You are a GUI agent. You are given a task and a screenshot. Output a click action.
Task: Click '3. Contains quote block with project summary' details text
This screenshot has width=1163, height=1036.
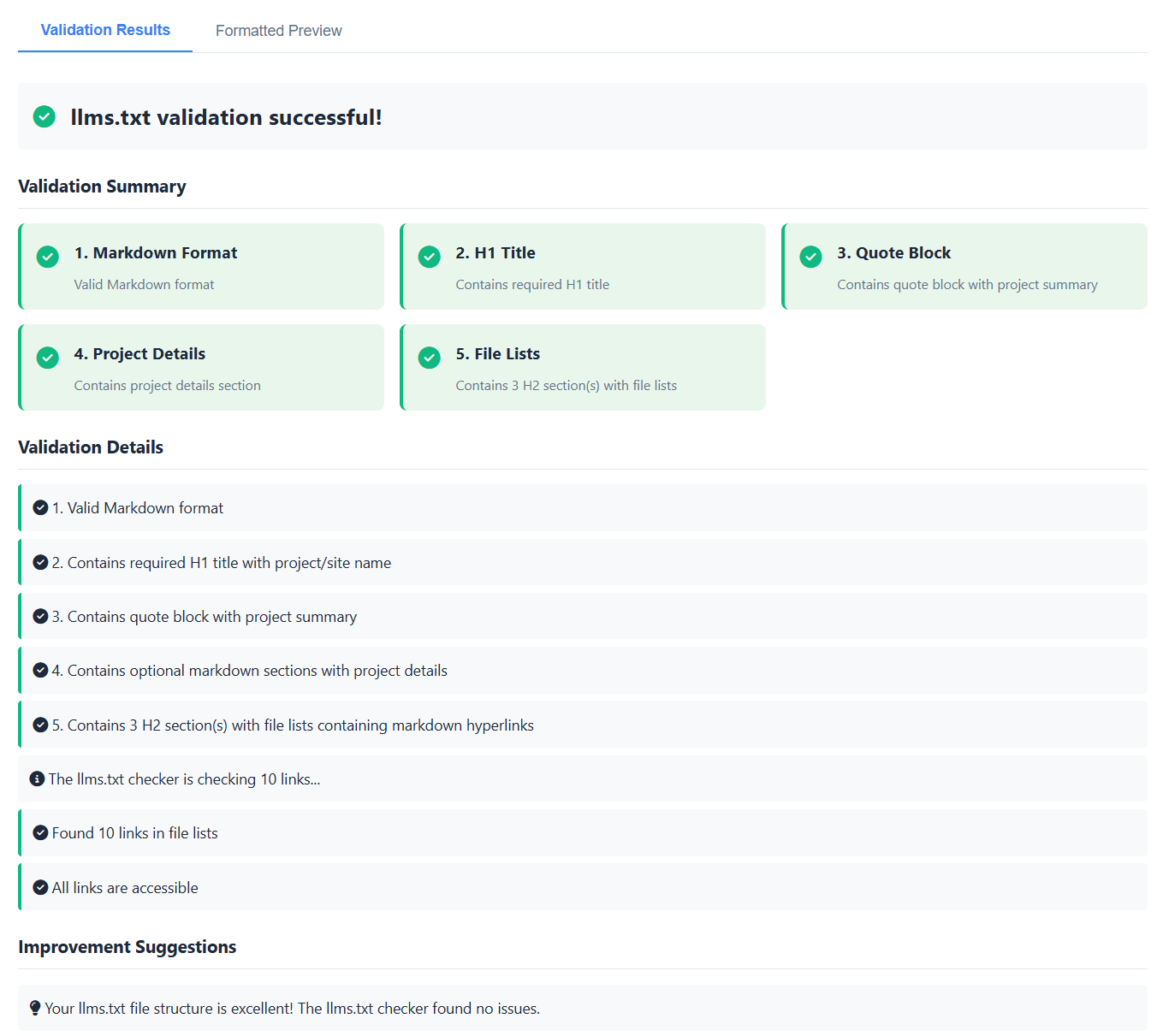204,616
